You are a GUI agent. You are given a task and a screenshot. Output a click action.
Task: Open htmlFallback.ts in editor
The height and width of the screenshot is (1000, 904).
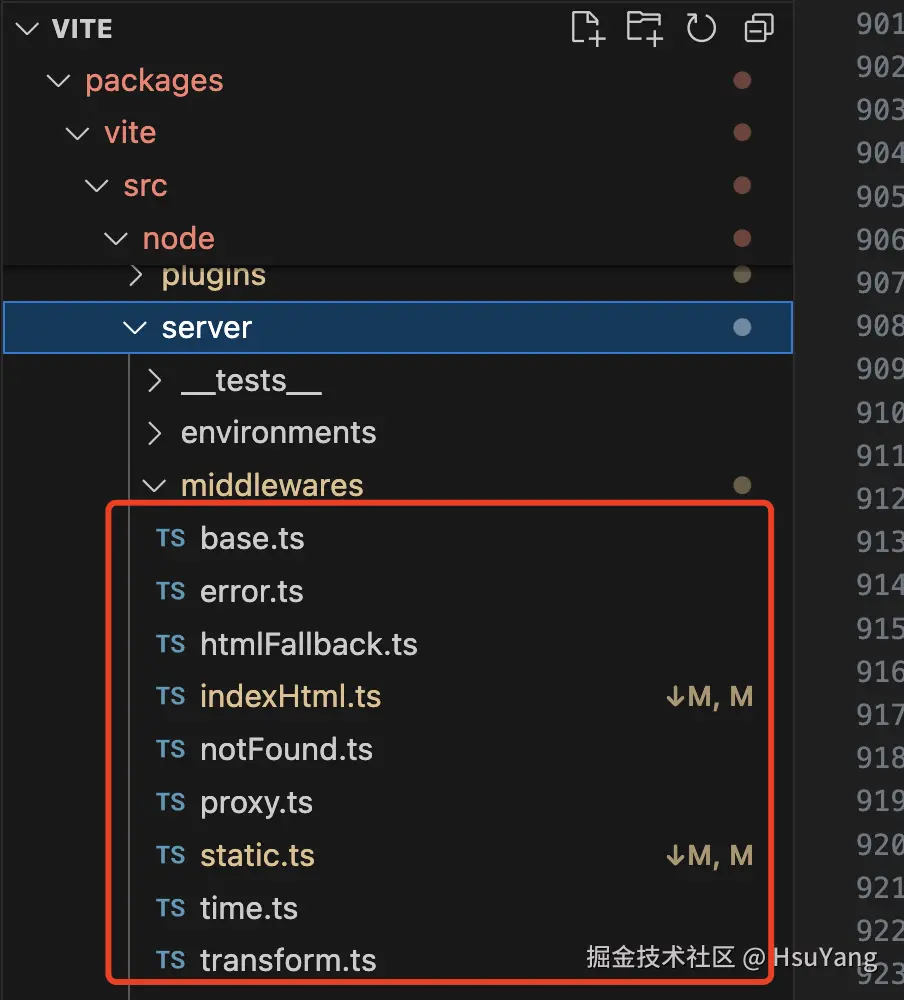[308, 644]
